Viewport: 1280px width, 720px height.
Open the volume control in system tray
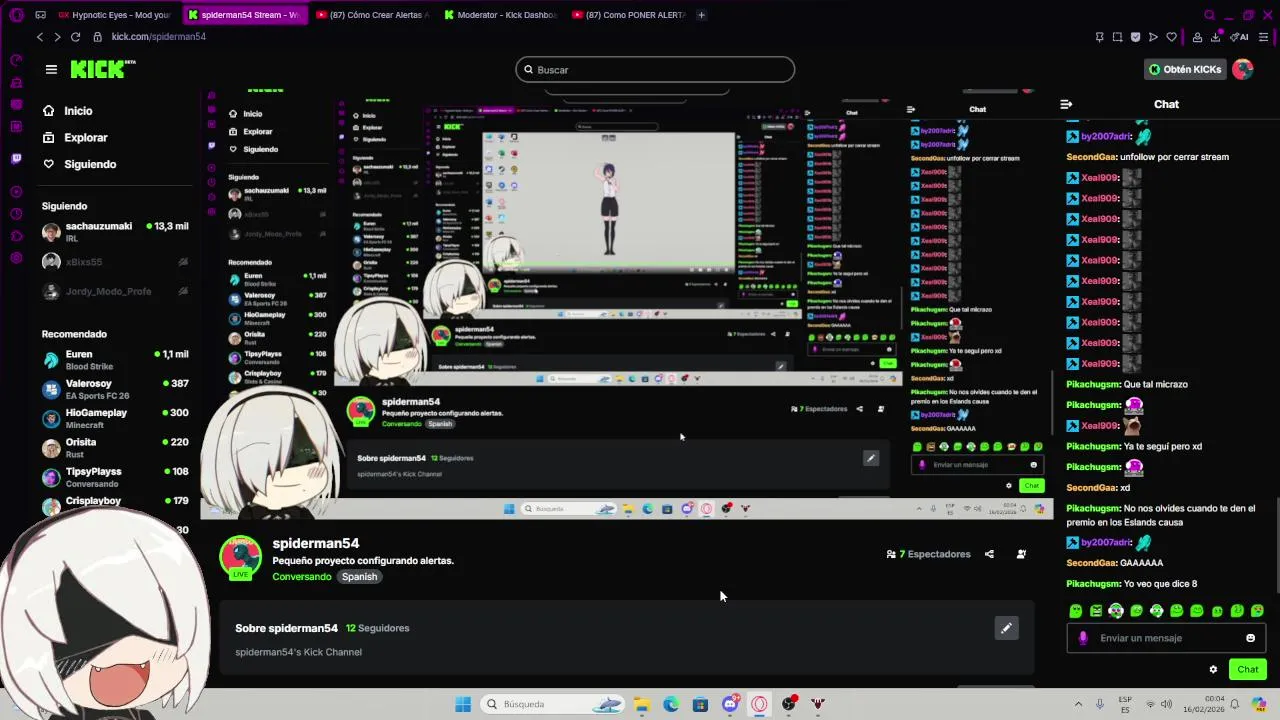tap(1167, 704)
